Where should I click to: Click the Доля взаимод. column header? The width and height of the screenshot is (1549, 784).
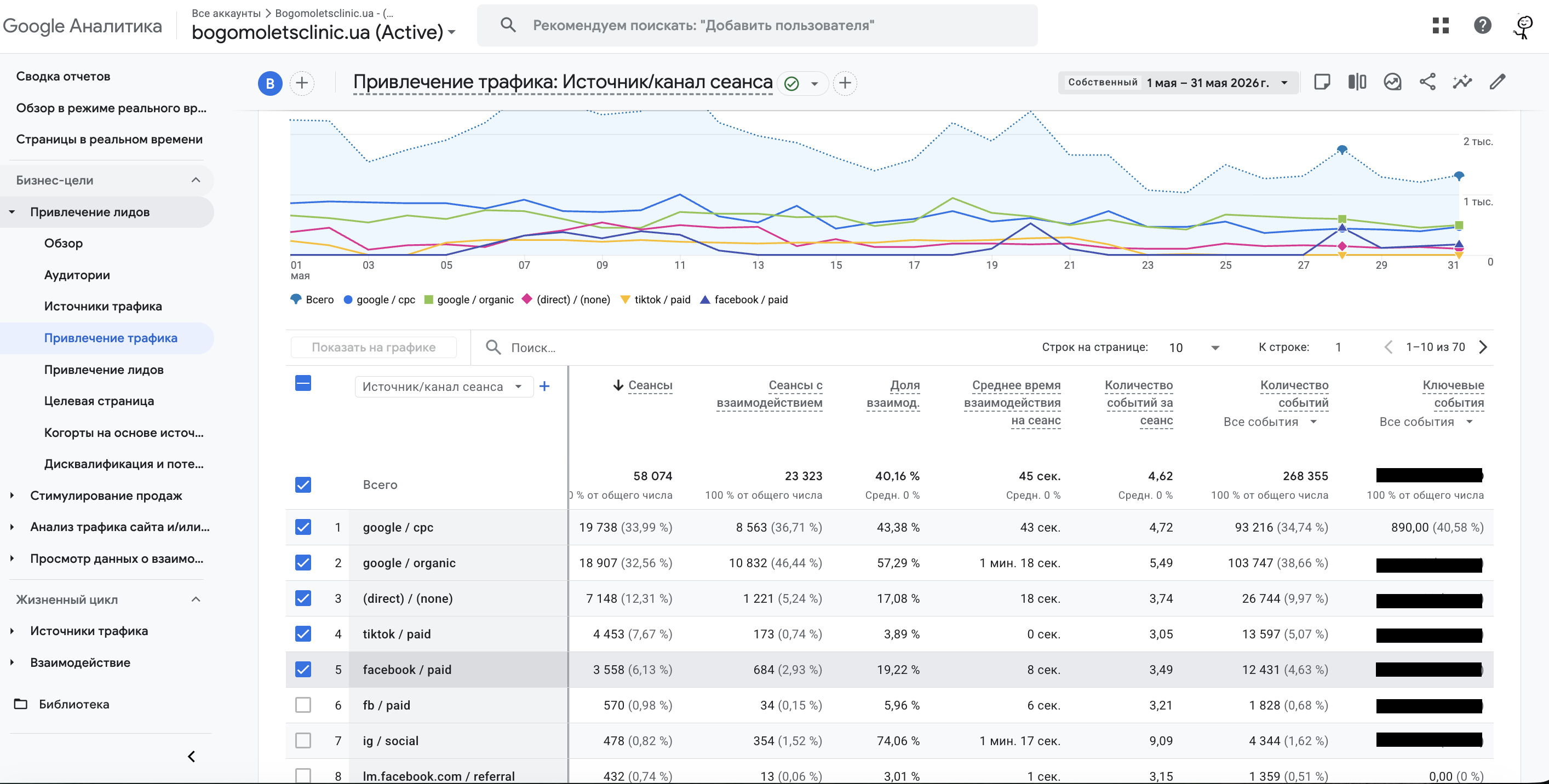pos(893,394)
